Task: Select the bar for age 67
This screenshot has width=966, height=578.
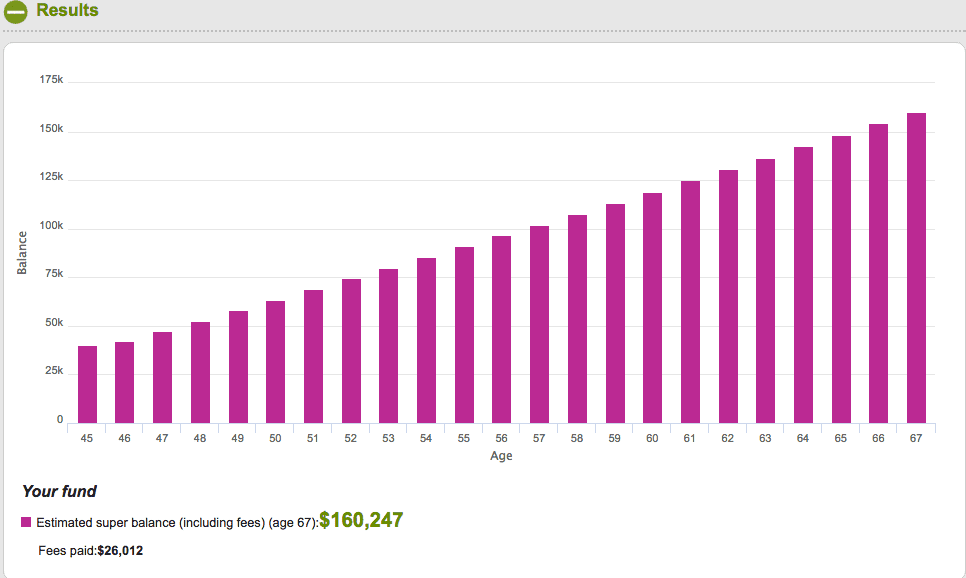Action: coord(916,268)
